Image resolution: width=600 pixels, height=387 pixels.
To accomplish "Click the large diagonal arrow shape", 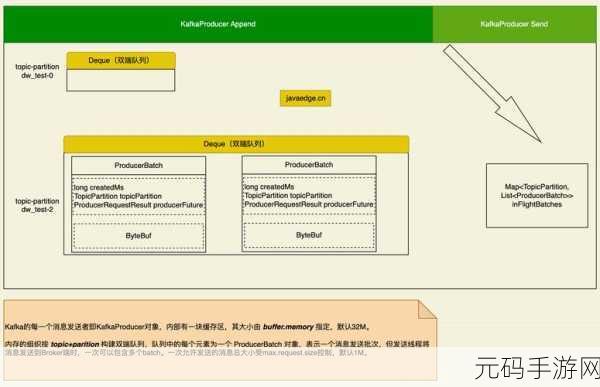I will pyautogui.click(x=493, y=93).
